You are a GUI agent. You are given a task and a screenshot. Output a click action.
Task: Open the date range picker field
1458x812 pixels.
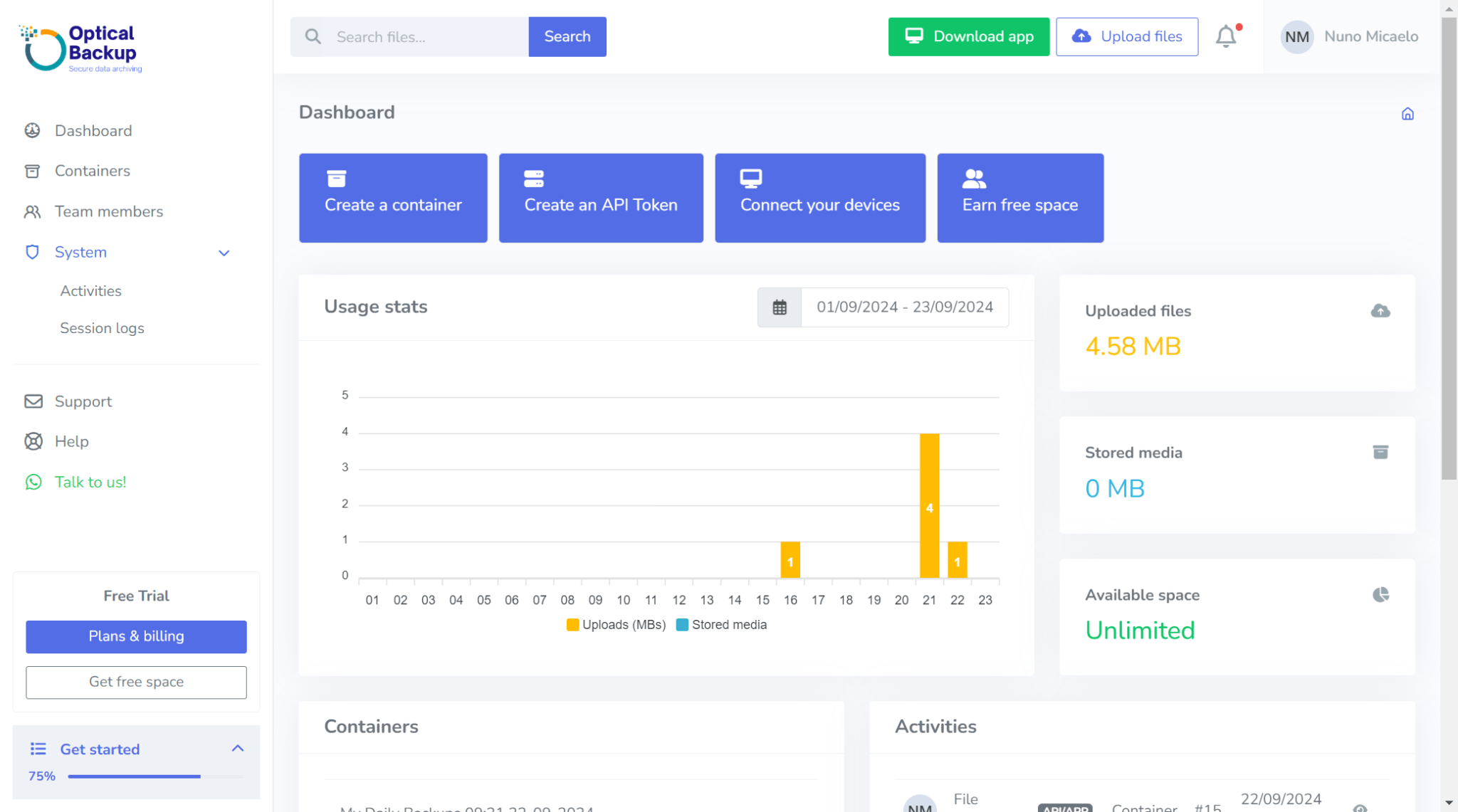tap(904, 307)
